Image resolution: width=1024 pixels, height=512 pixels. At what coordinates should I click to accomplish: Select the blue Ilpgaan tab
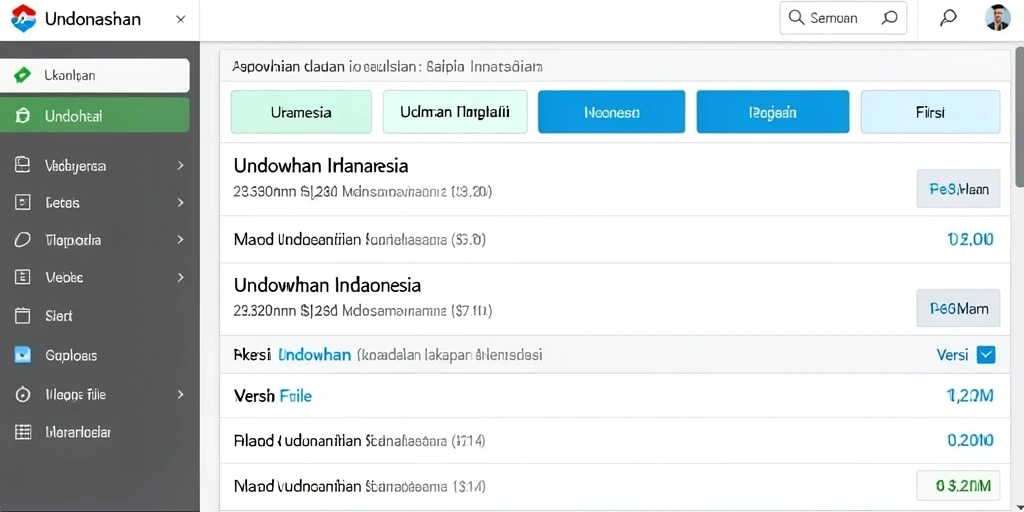click(x=773, y=112)
